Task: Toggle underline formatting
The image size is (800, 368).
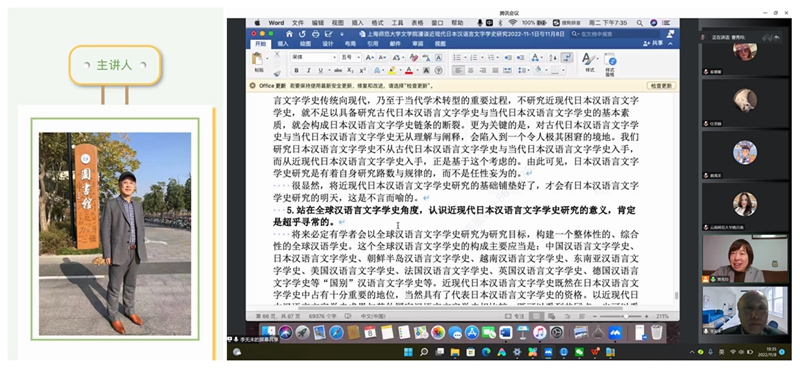Action: click(321, 70)
